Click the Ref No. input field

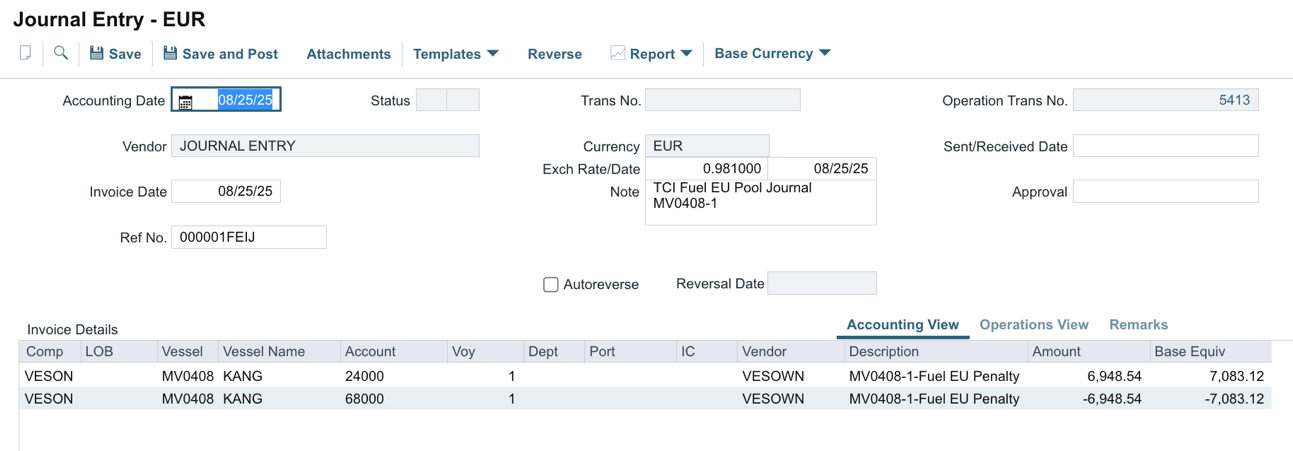tap(249, 237)
